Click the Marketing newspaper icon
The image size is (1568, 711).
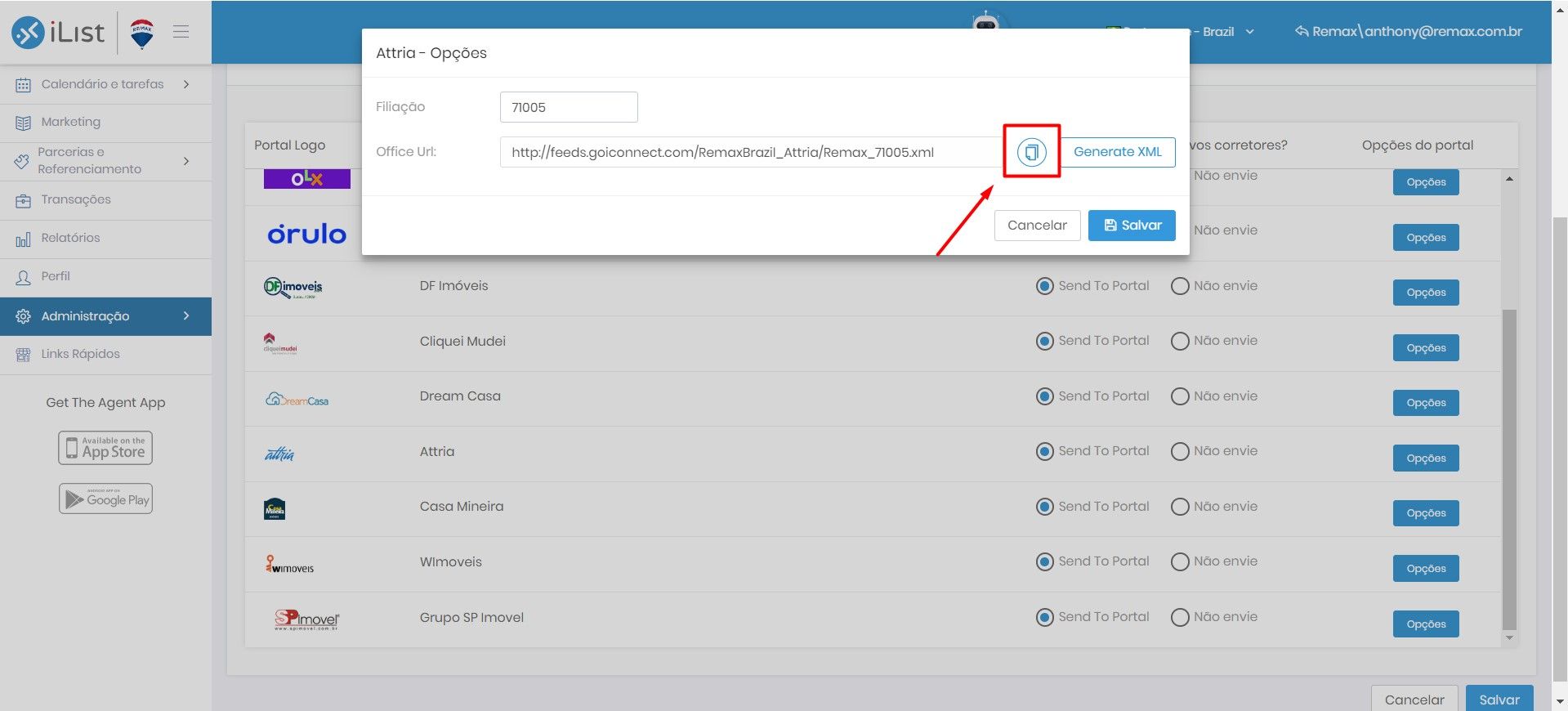pos(23,123)
